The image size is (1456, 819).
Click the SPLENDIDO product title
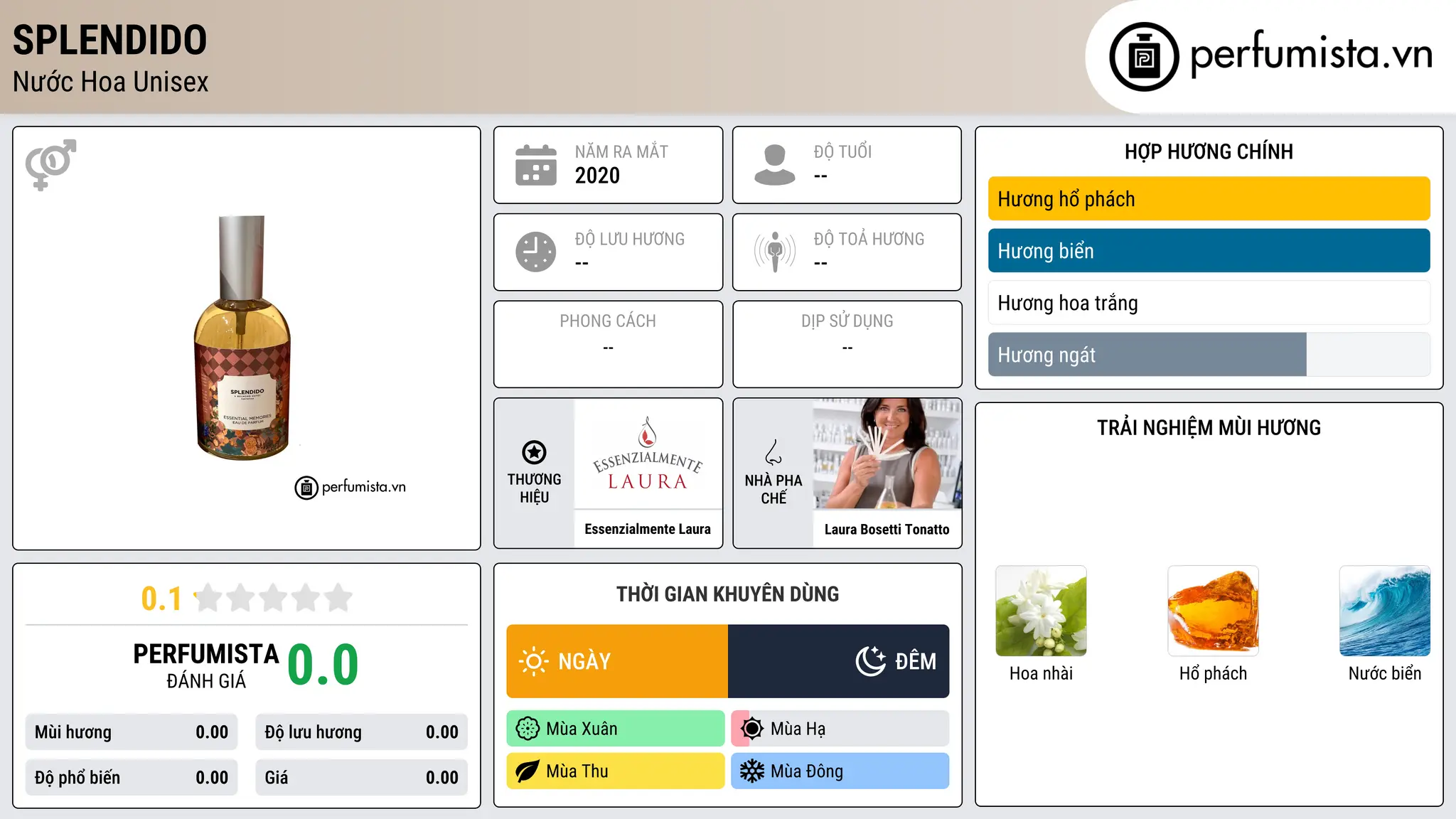tap(110, 41)
